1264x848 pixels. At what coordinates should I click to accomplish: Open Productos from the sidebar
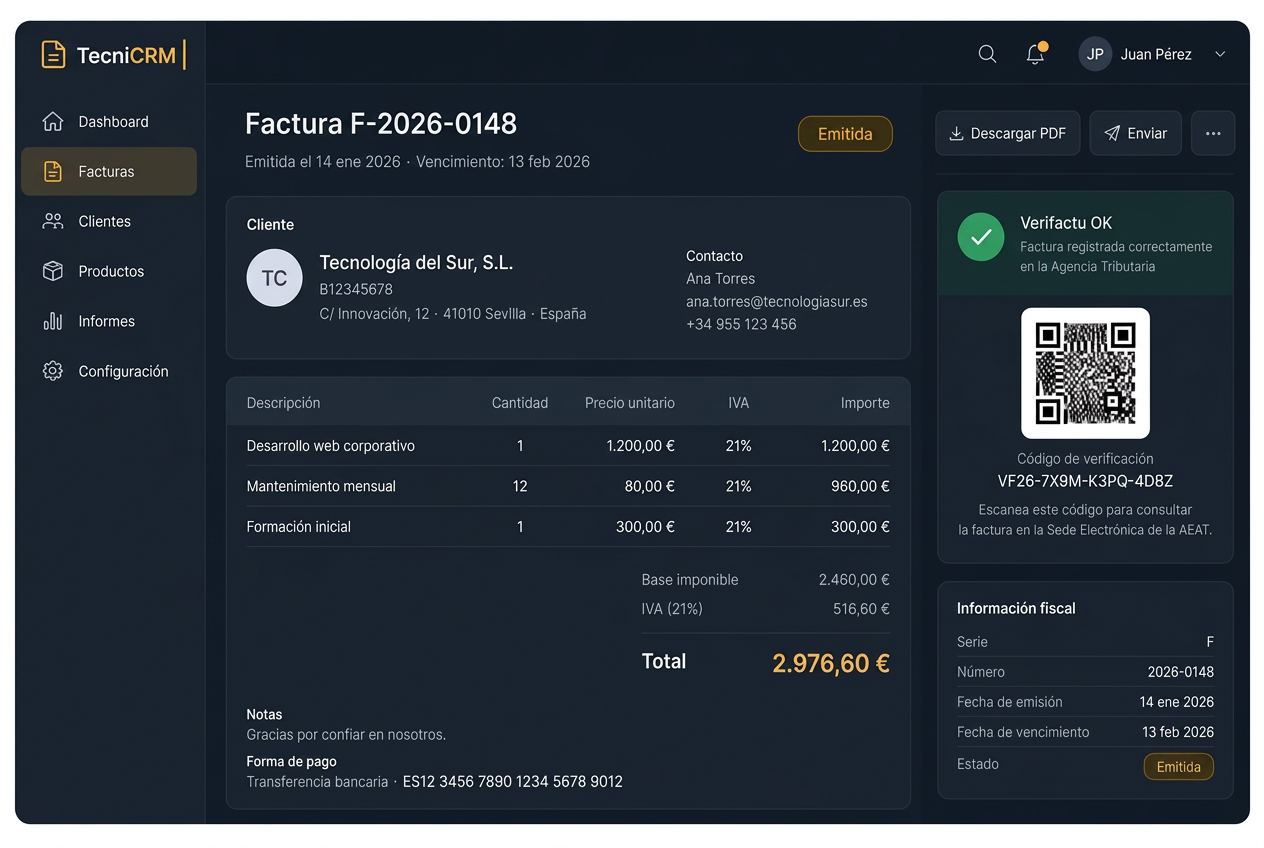(109, 272)
